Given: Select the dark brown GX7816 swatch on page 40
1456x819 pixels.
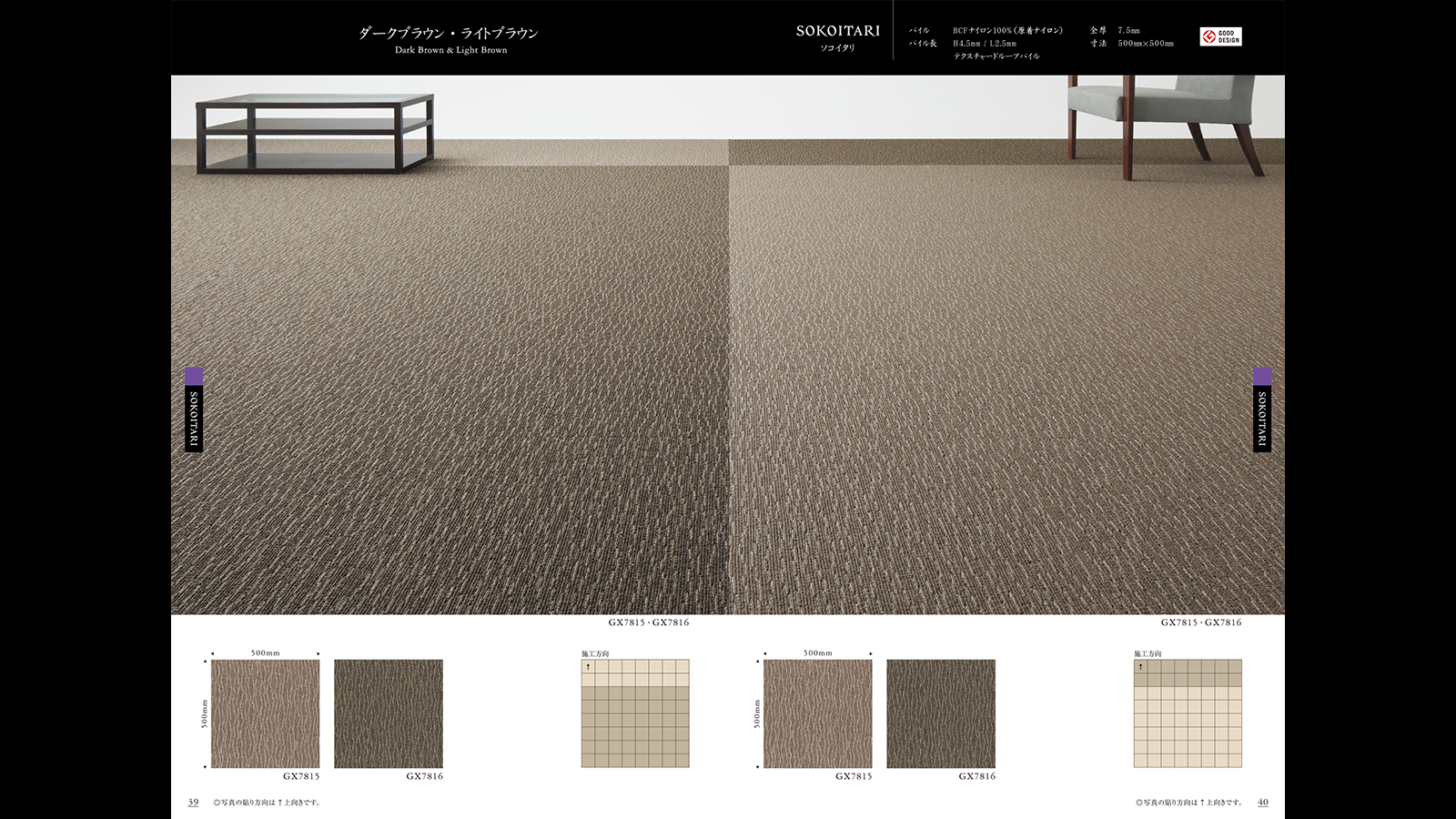Looking at the screenshot, I should [941, 713].
